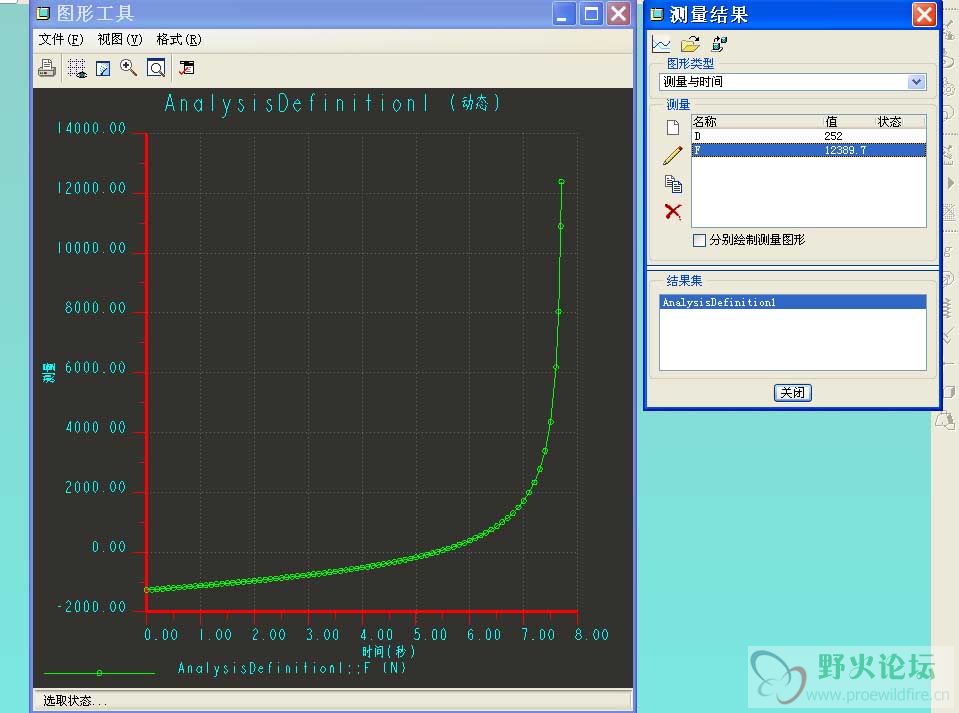
Task: Click the print icon in graph toolbar
Action: coord(47,68)
